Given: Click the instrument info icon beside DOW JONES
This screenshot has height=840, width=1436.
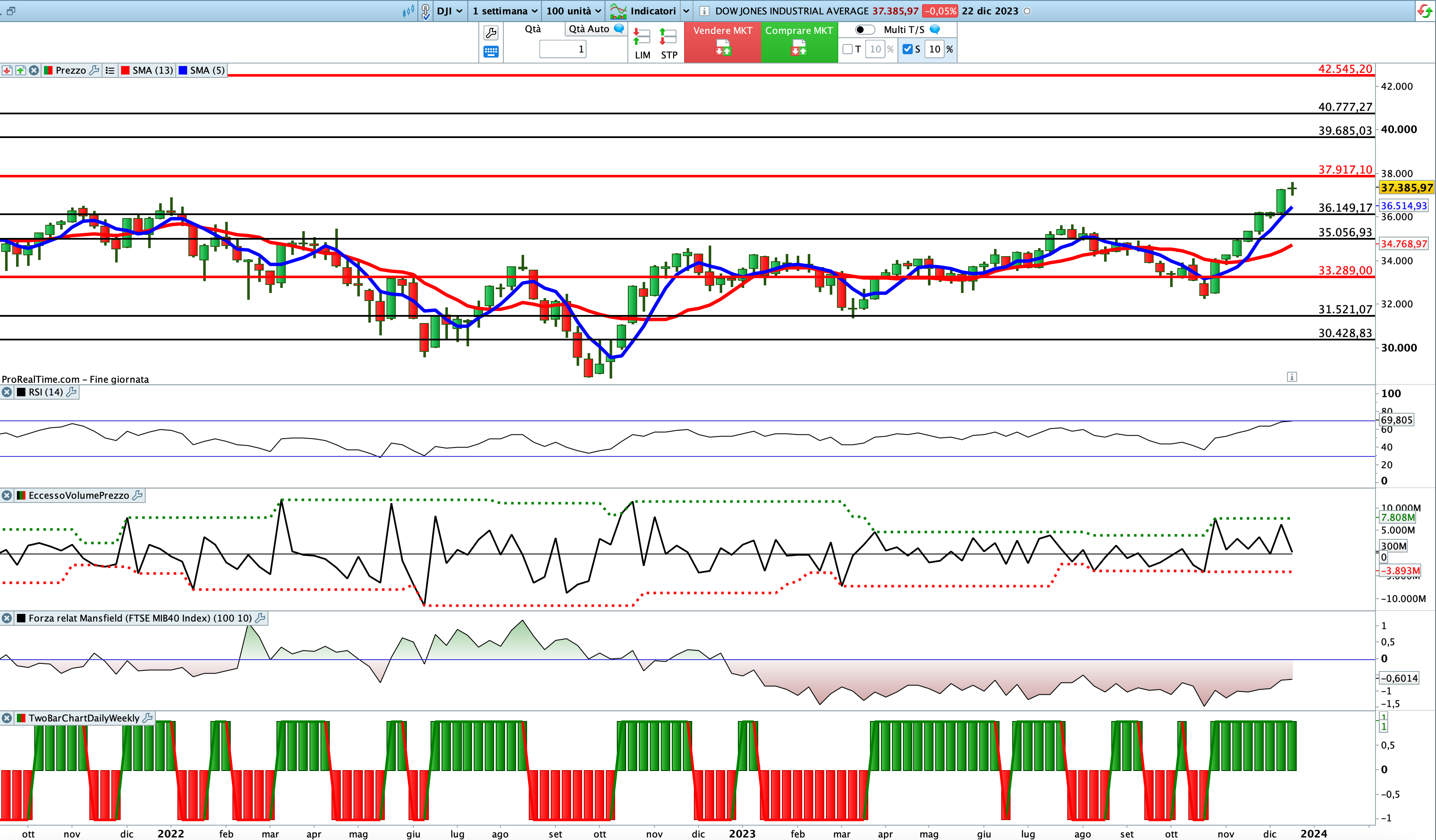Looking at the screenshot, I should [x=704, y=11].
